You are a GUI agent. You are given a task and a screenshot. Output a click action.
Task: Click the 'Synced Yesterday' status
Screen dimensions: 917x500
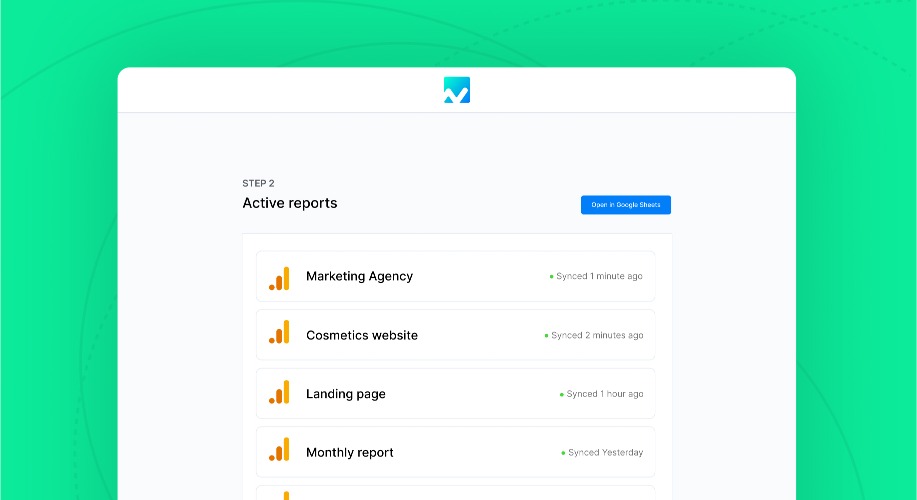(x=602, y=453)
